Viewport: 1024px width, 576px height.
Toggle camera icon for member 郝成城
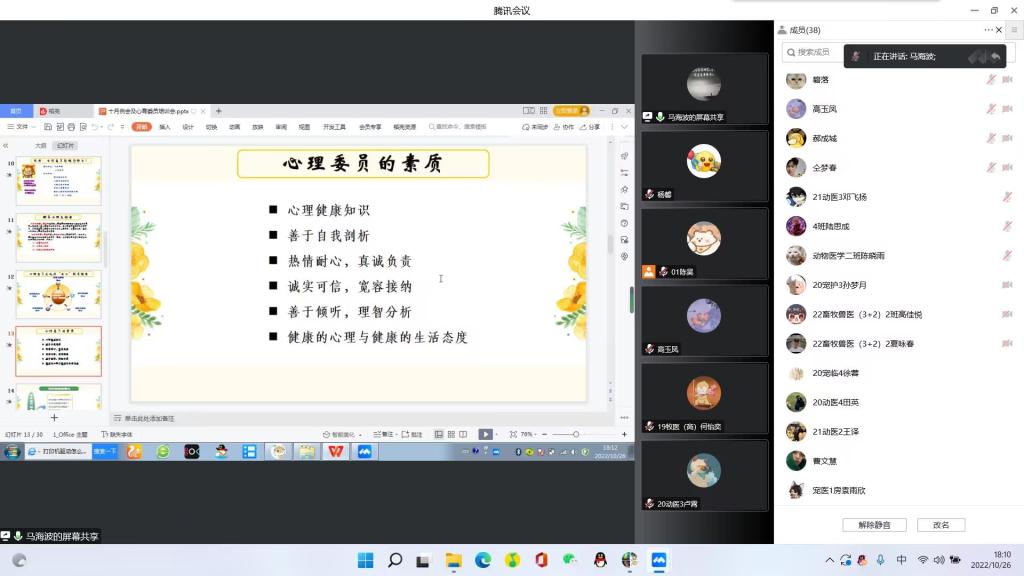pyautogui.click(x=1007, y=138)
